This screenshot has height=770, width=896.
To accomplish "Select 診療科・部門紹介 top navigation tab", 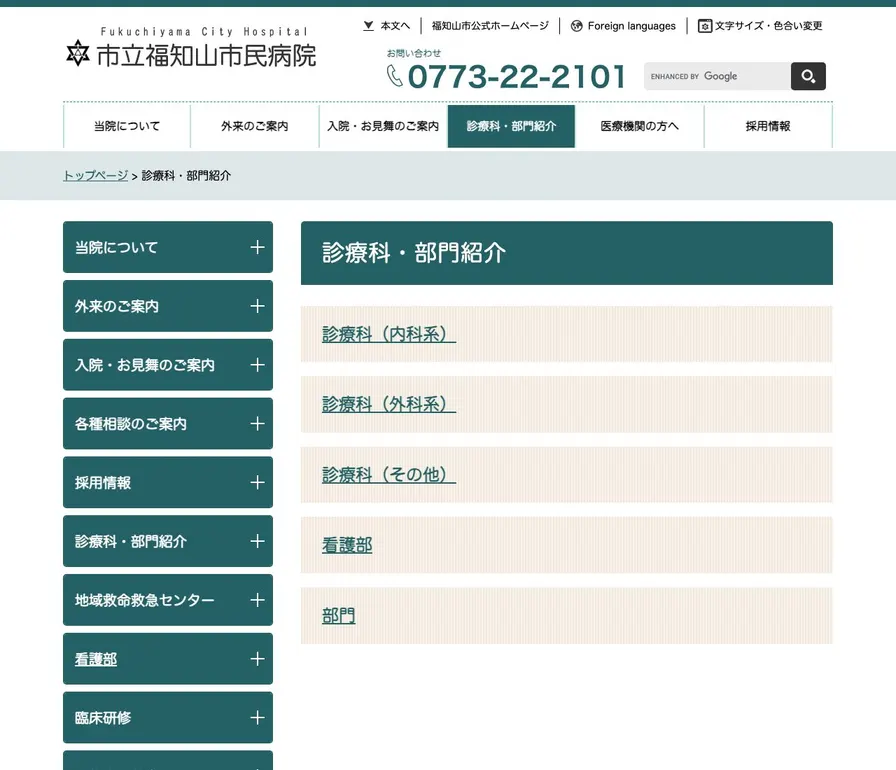I will pos(511,126).
